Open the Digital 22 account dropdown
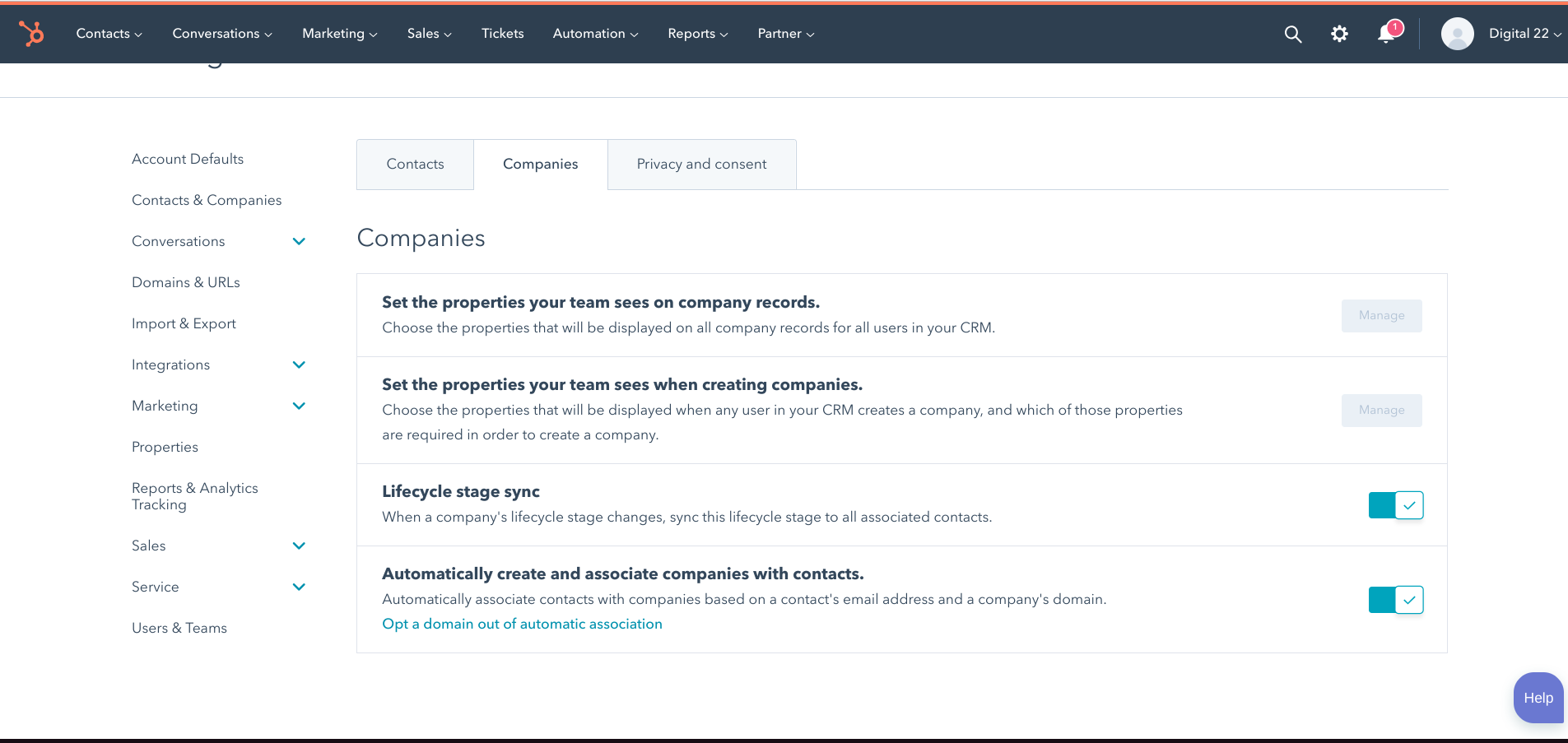The width and height of the screenshot is (1568, 743). (x=1524, y=34)
